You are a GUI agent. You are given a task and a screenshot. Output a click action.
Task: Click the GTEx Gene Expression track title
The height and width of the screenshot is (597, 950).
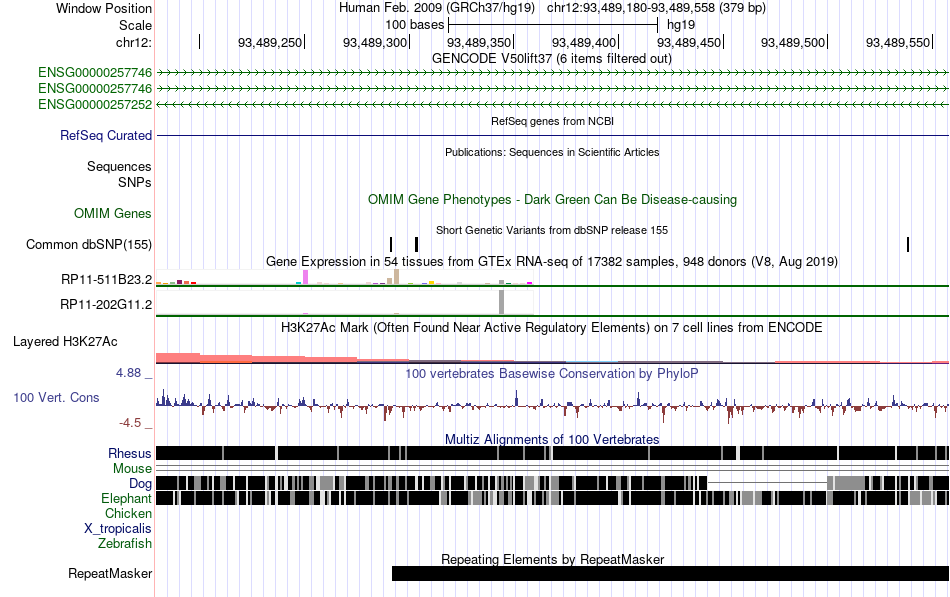(551, 262)
